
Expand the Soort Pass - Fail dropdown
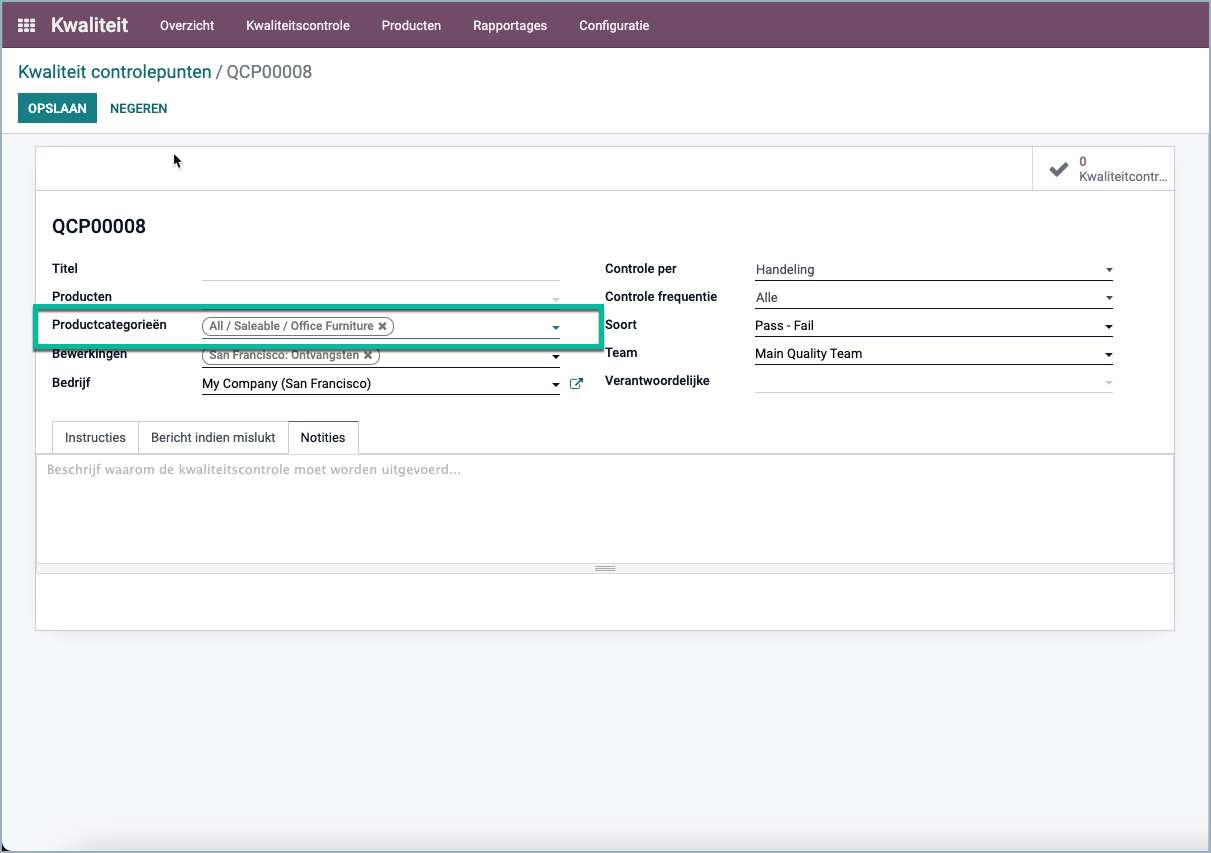click(x=934, y=326)
